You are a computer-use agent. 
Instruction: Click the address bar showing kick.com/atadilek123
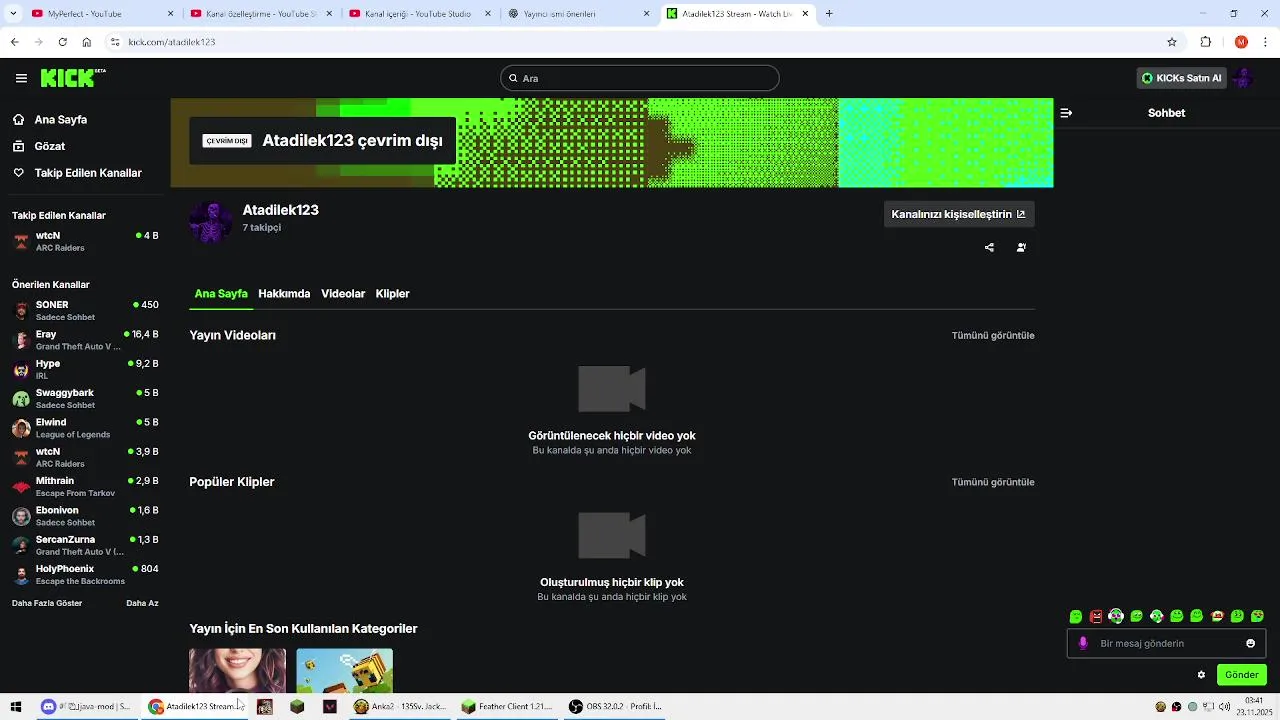641,42
